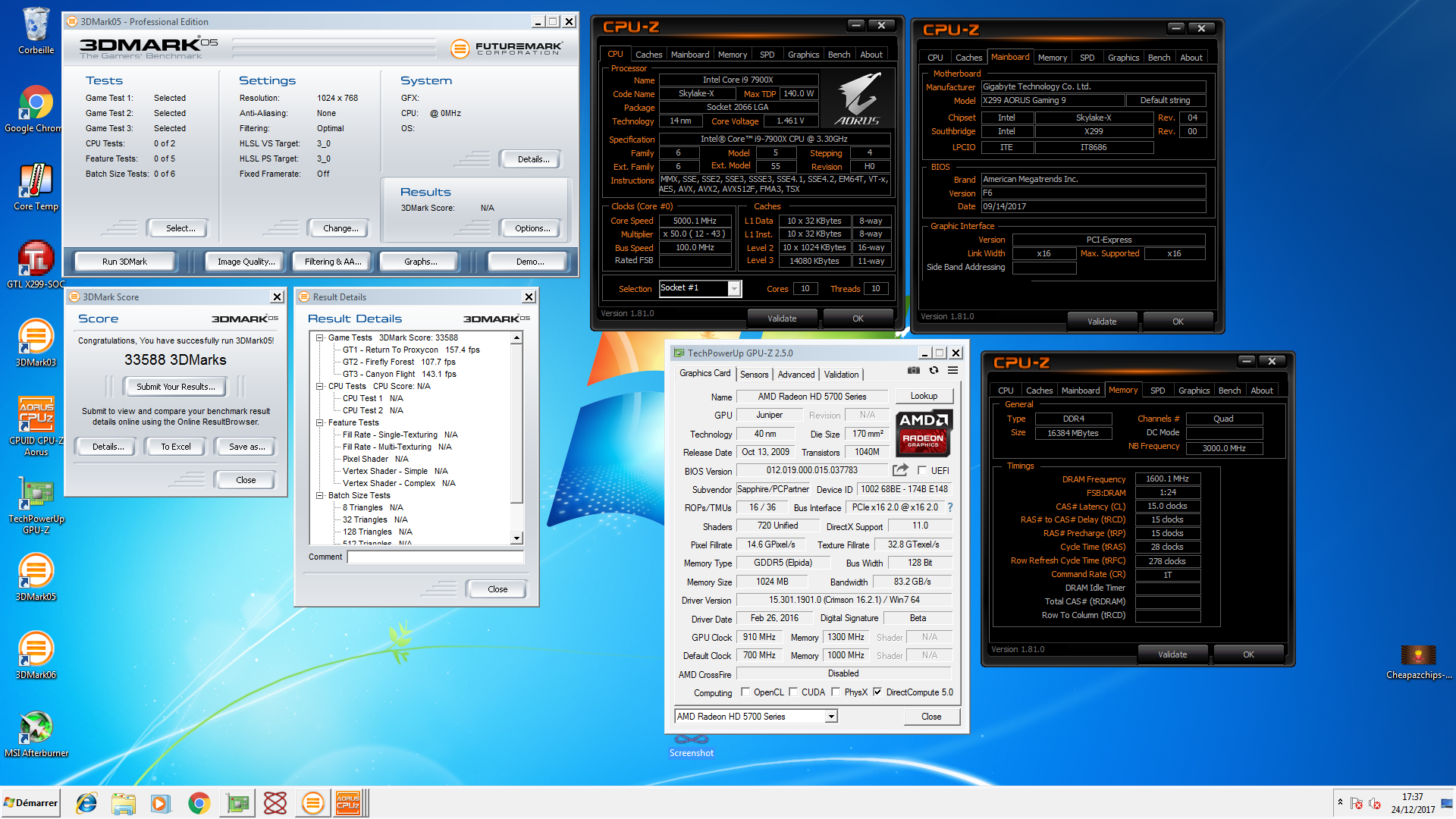The height and width of the screenshot is (819, 1456).
Task: Open the Action Center flag tray icon
Action: (x=1357, y=804)
